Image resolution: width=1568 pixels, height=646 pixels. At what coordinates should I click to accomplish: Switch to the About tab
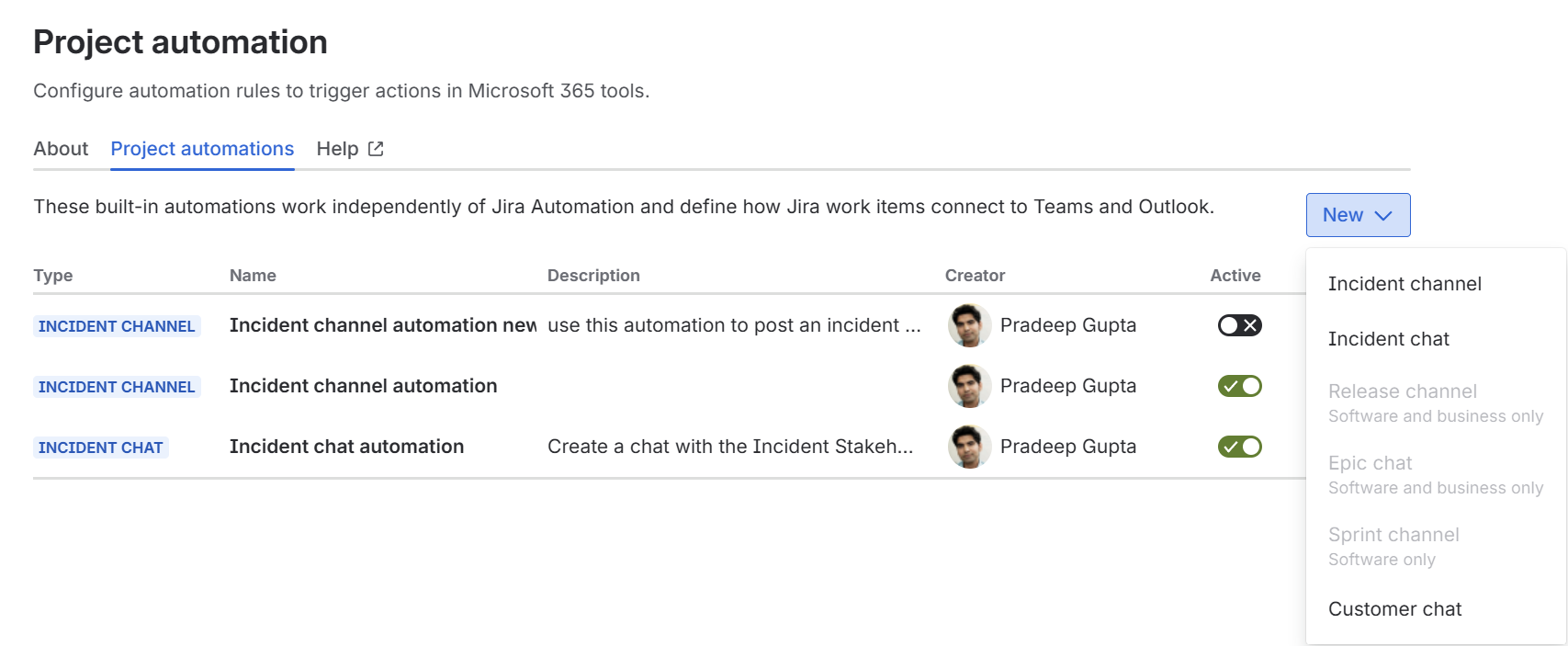pos(61,149)
